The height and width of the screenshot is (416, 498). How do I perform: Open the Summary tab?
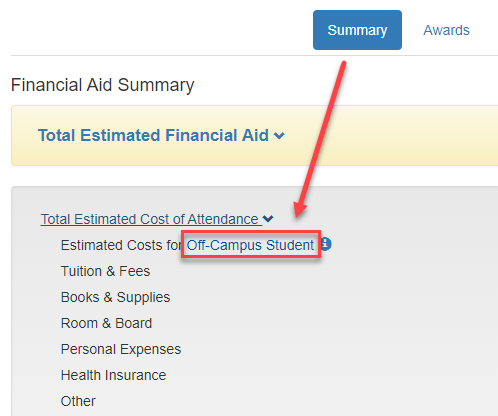(x=357, y=30)
